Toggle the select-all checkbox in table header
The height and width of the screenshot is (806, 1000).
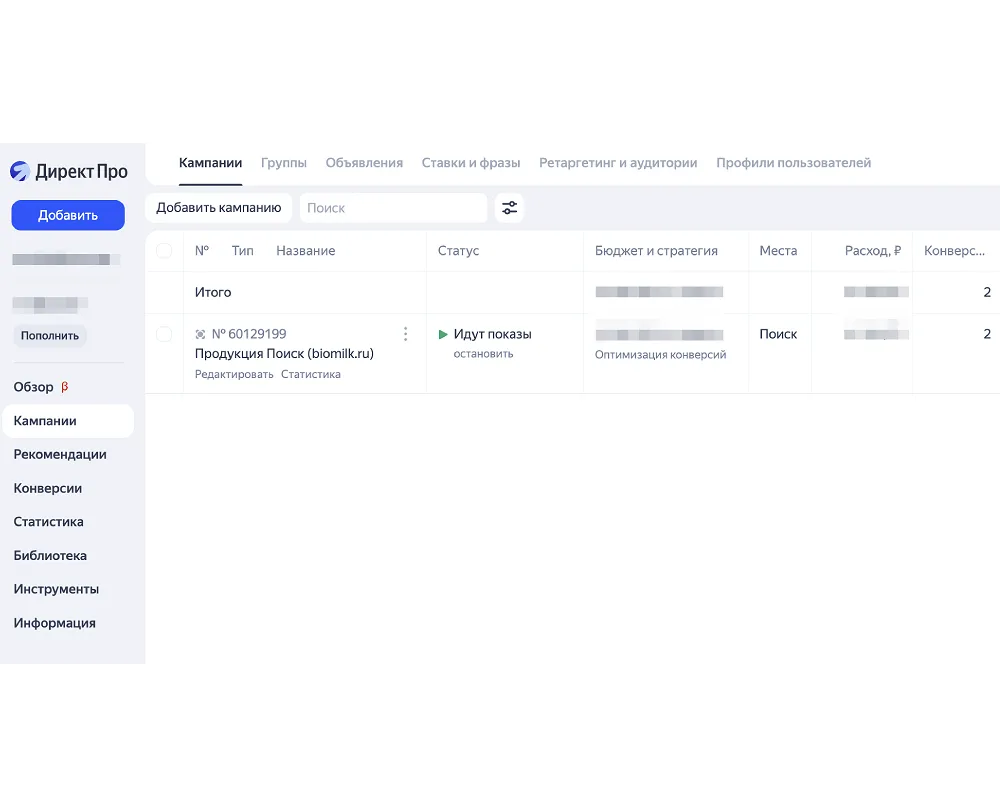(x=164, y=251)
